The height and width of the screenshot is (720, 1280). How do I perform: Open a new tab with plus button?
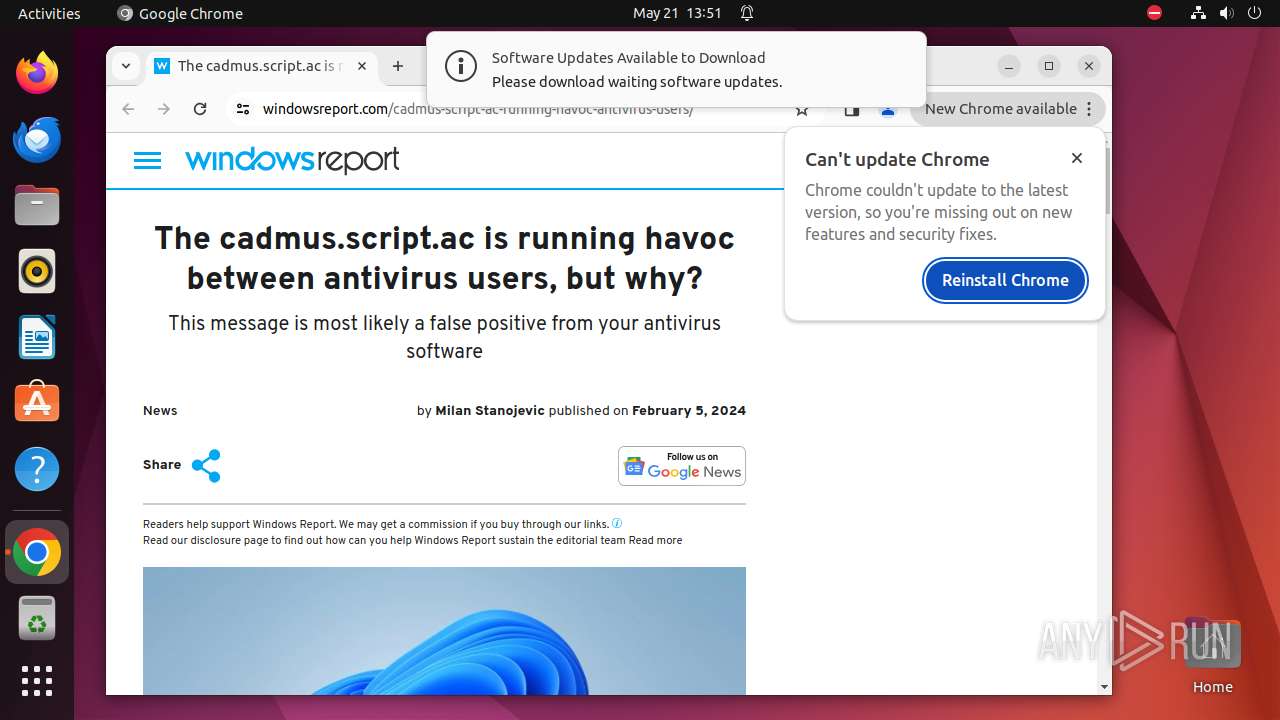click(398, 66)
